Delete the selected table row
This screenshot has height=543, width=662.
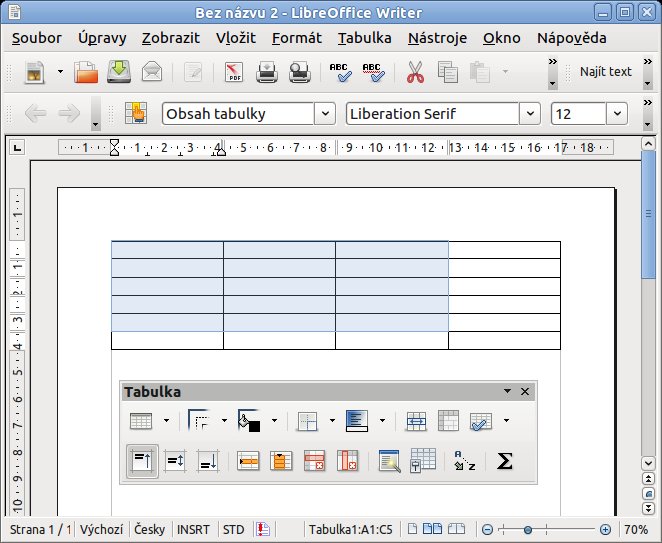(314, 461)
